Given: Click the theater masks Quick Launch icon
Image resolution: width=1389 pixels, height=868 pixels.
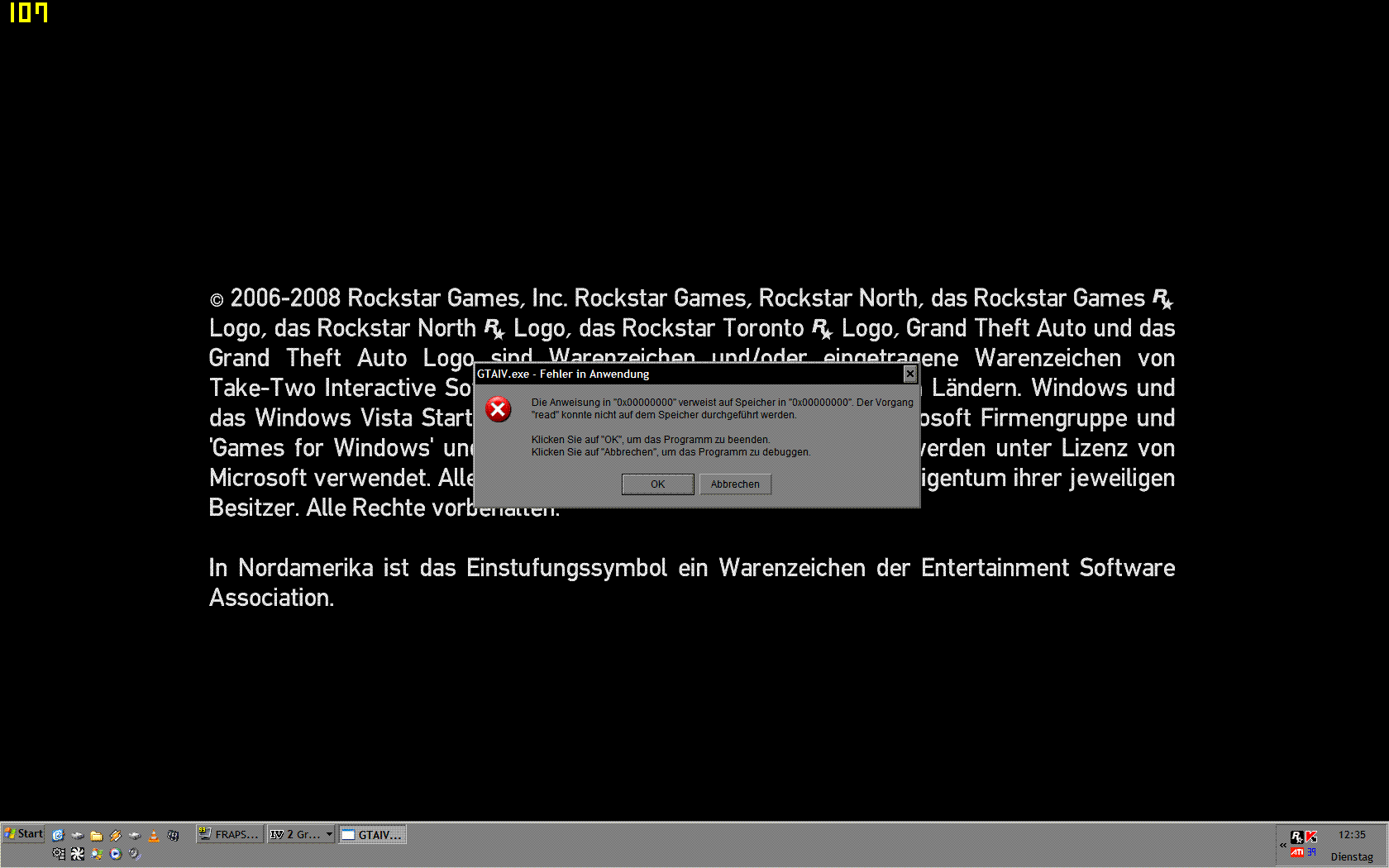Looking at the screenshot, I should (x=173, y=835).
